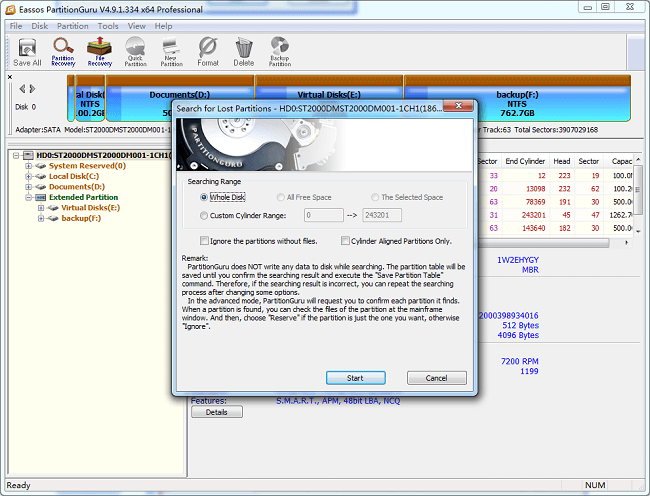Open the Tools menu

tap(108, 26)
